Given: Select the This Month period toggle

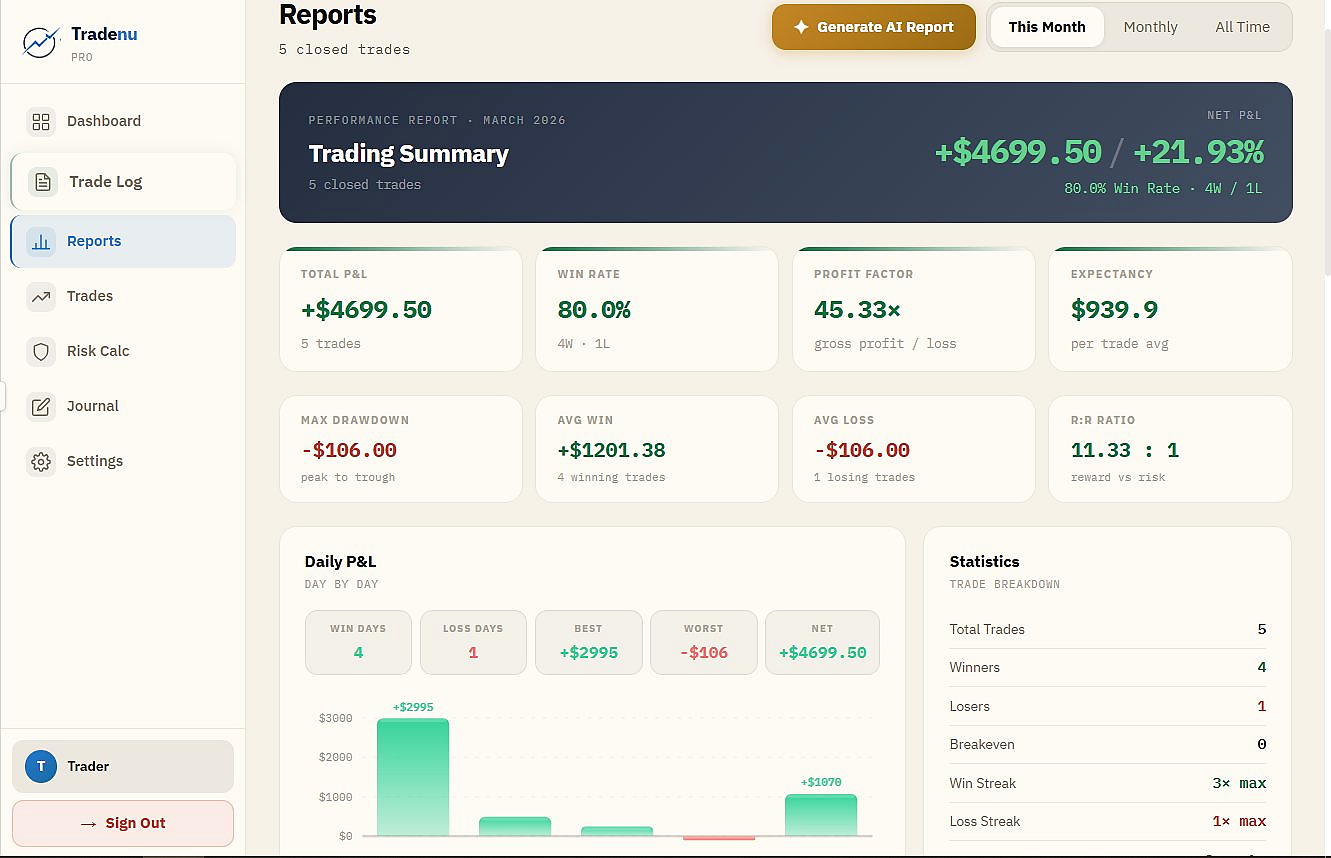Looking at the screenshot, I should pyautogui.click(x=1046, y=27).
